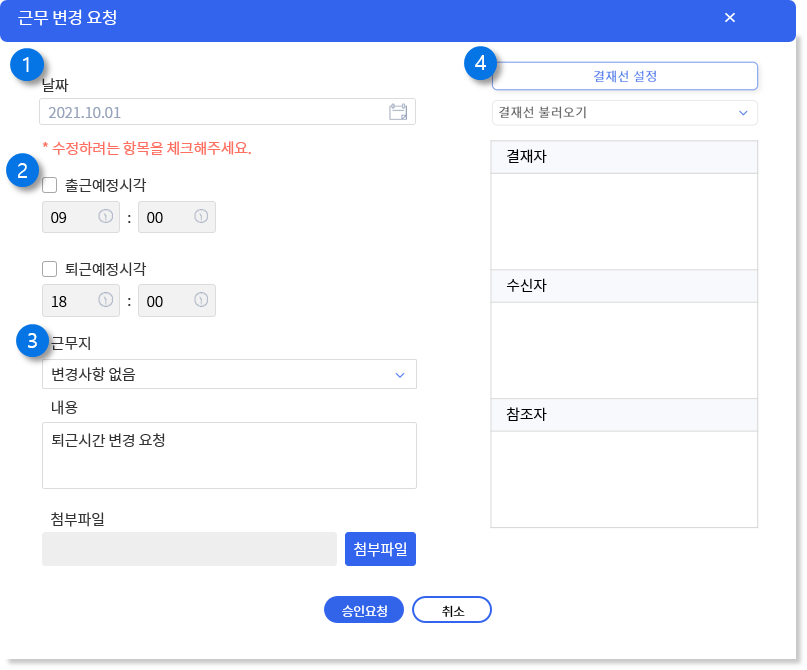Click the numbered step 1 badge
Screen dimensions: 807x670
(26, 65)
